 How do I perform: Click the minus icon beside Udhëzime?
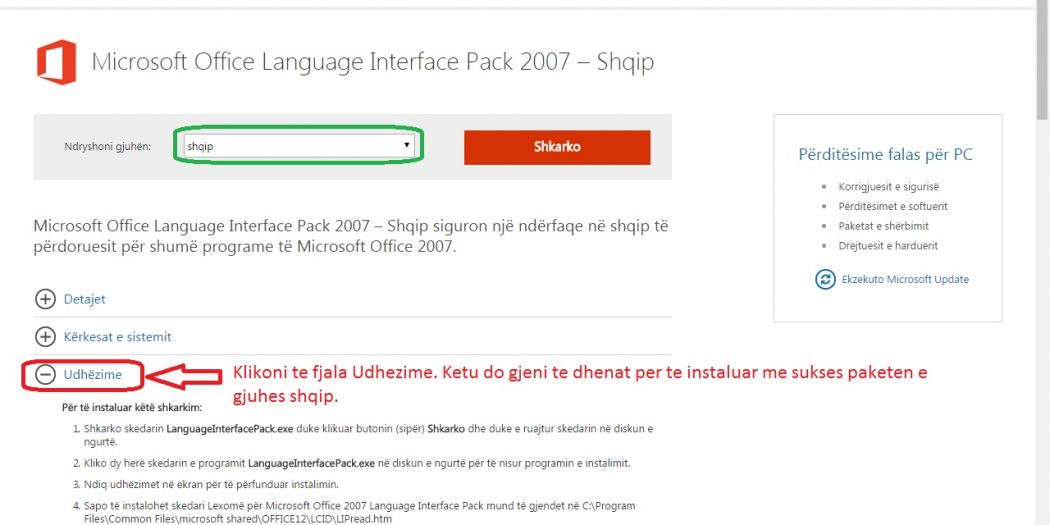[x=45, y=374]
